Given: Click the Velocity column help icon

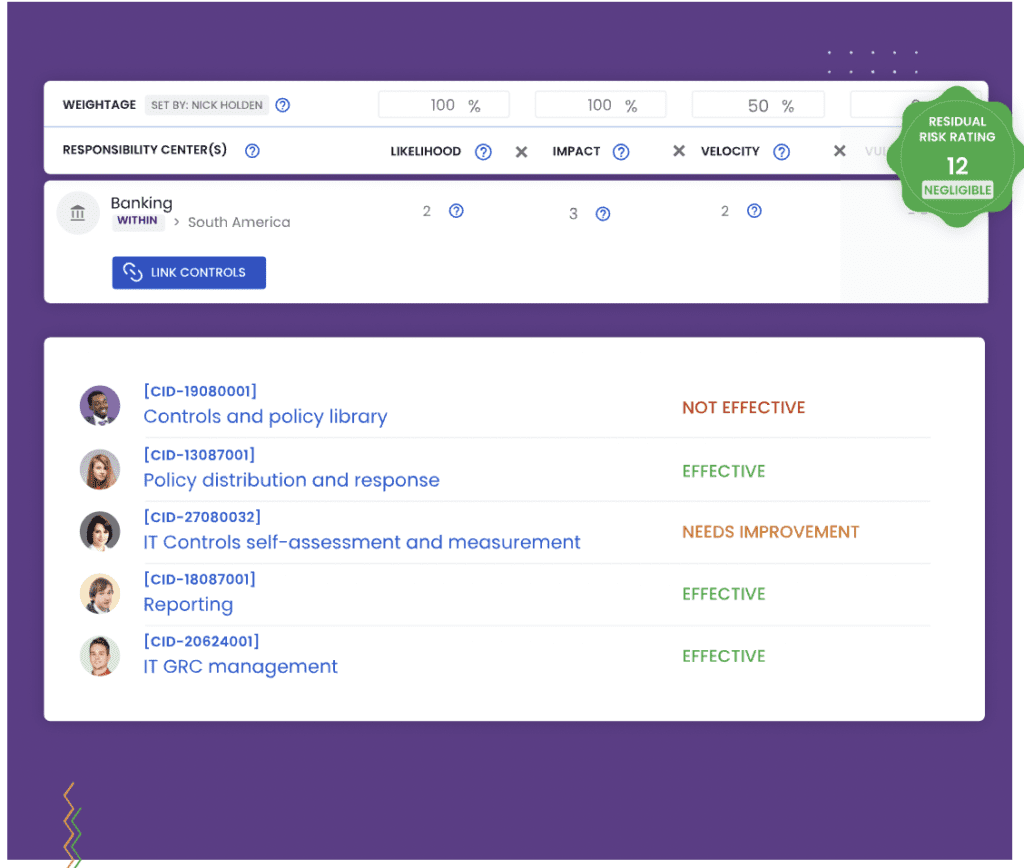Looking at the screenshot, I should click(x=781, y=152).
